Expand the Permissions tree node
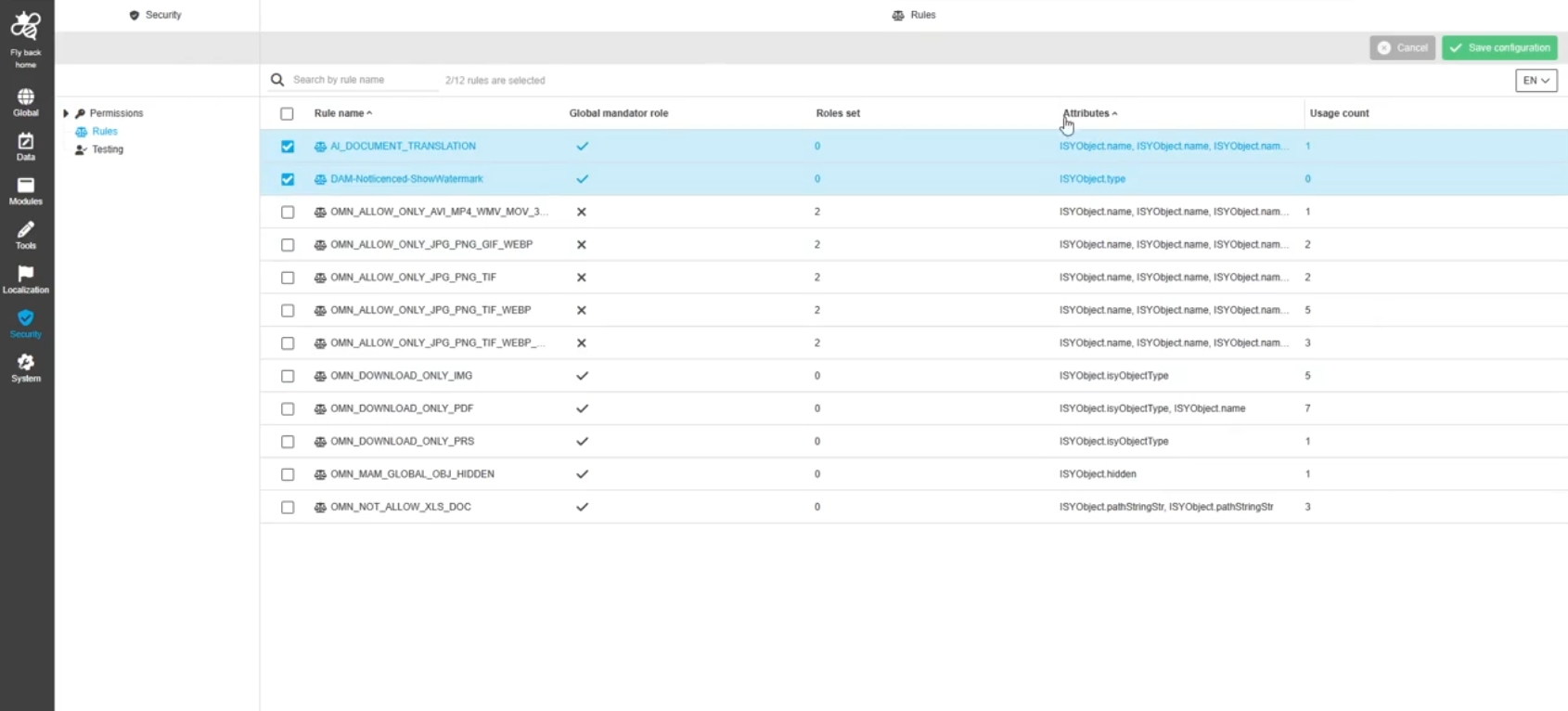 click(66, 113)
